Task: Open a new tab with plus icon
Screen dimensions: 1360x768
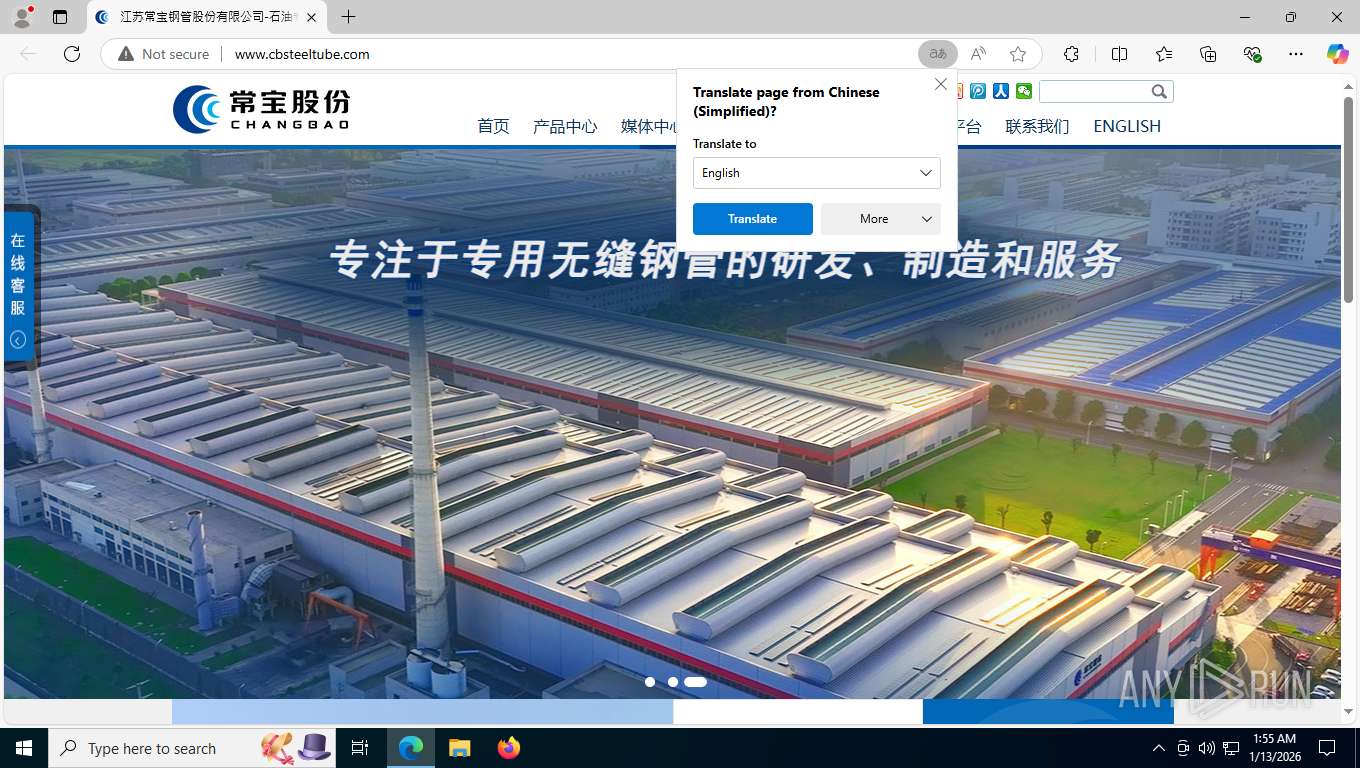Action: 348,17
